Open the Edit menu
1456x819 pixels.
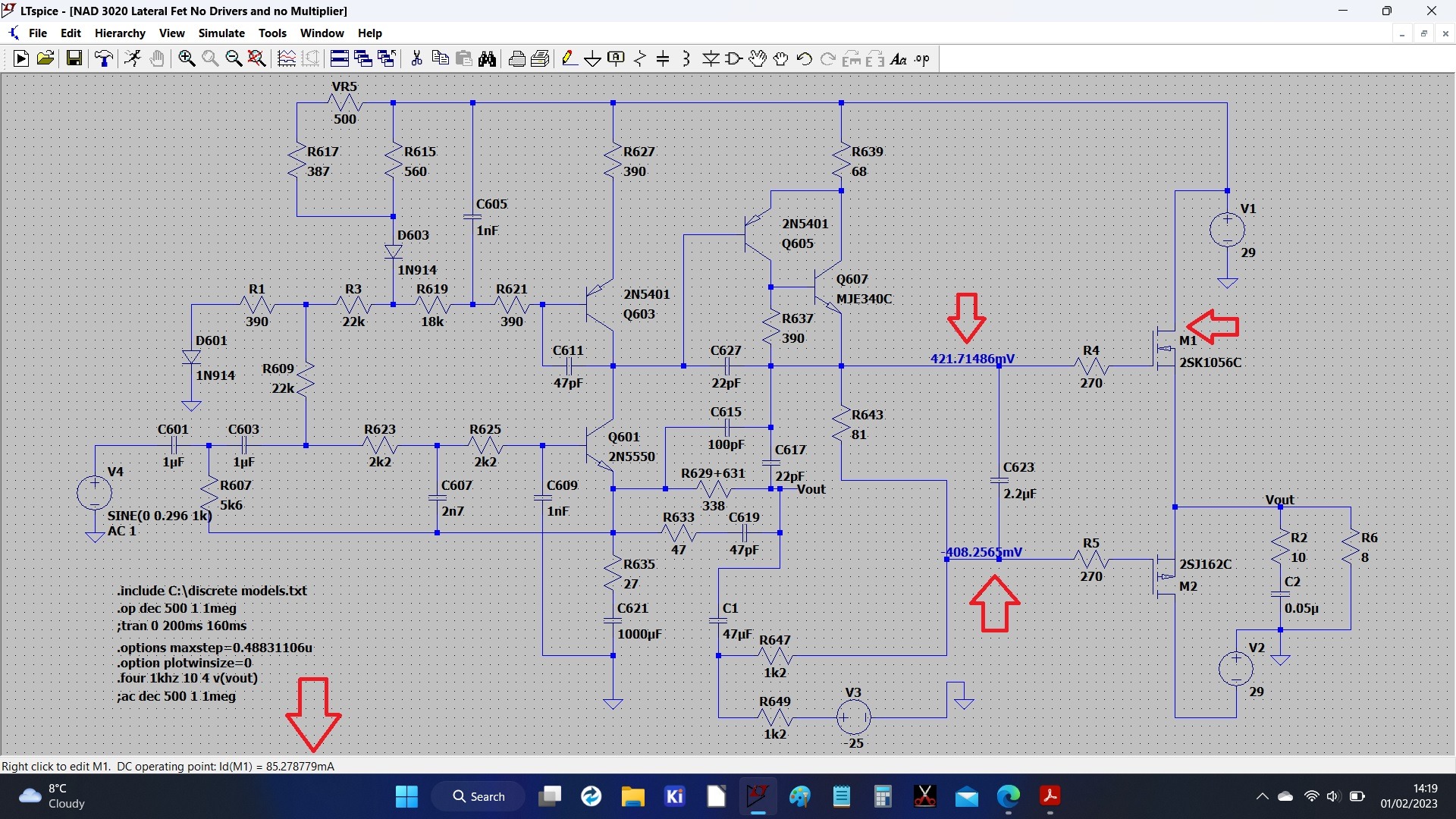pyautogui.click(x=71, y=33)
